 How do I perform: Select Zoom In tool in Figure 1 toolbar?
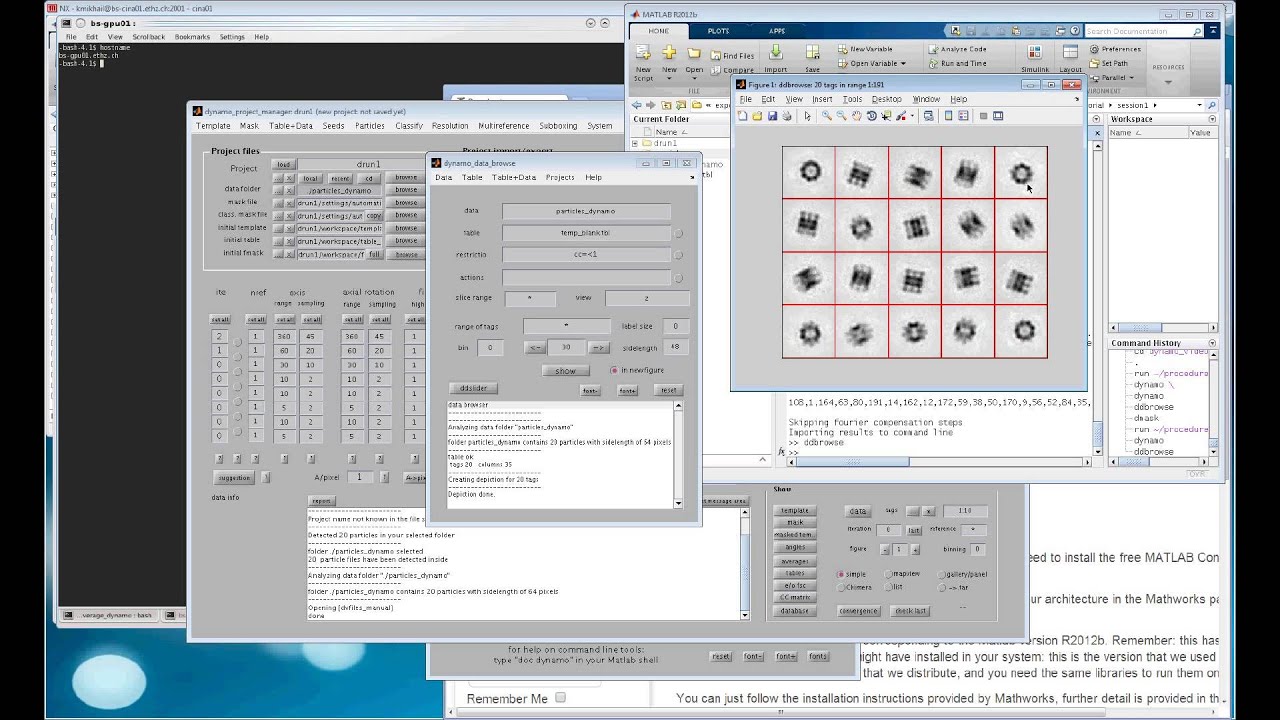pos(827,116)
